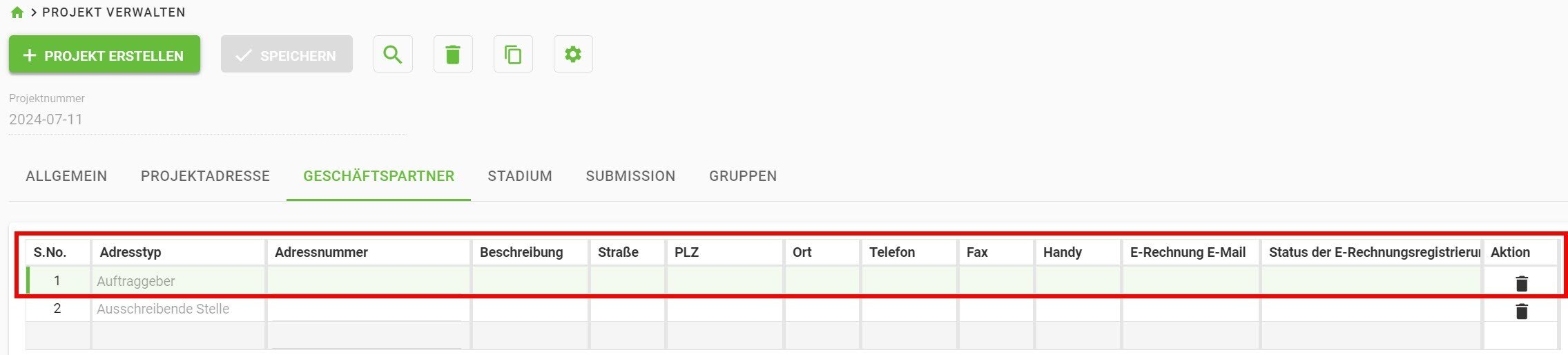Open settings with the gear icon

coord(573,55)
